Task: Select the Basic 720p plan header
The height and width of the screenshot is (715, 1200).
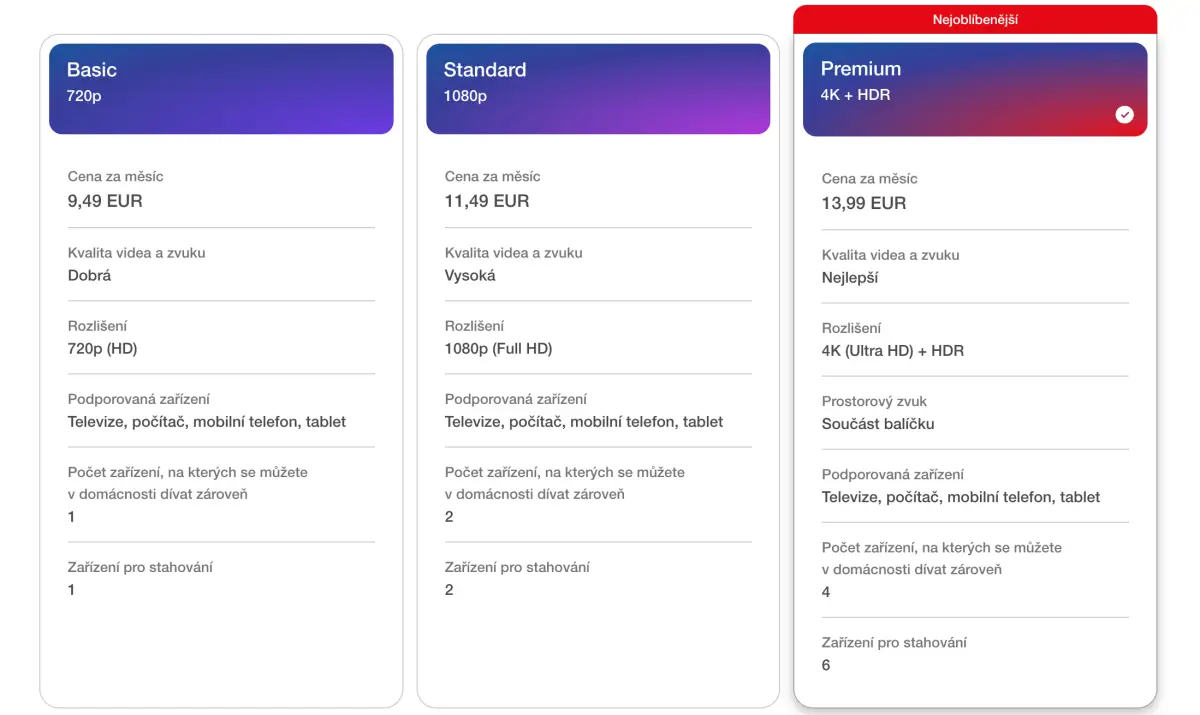Action: pyautogui.click(x=221, y=89)
